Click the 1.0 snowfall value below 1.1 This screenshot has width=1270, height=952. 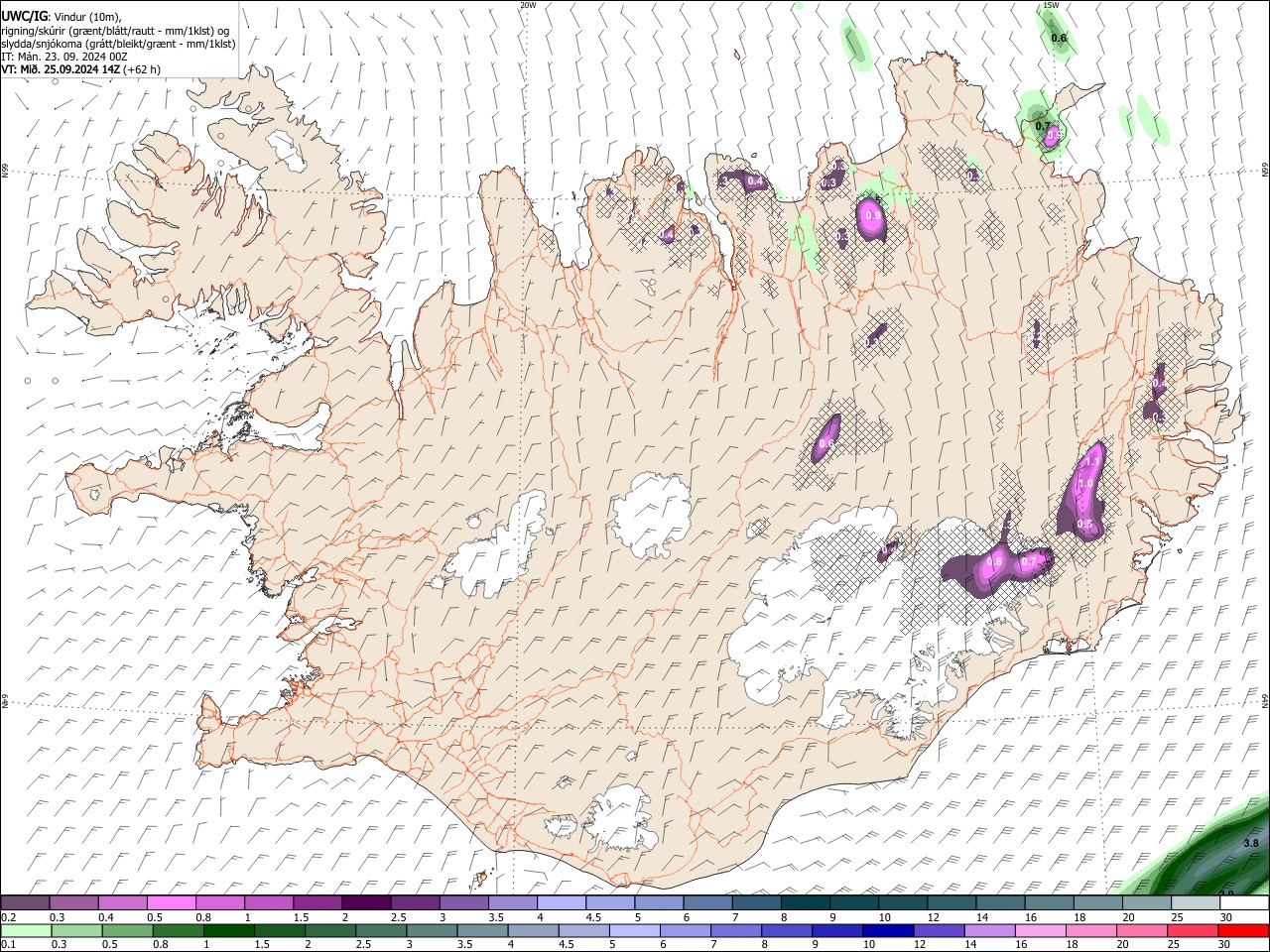(1085, 484)
